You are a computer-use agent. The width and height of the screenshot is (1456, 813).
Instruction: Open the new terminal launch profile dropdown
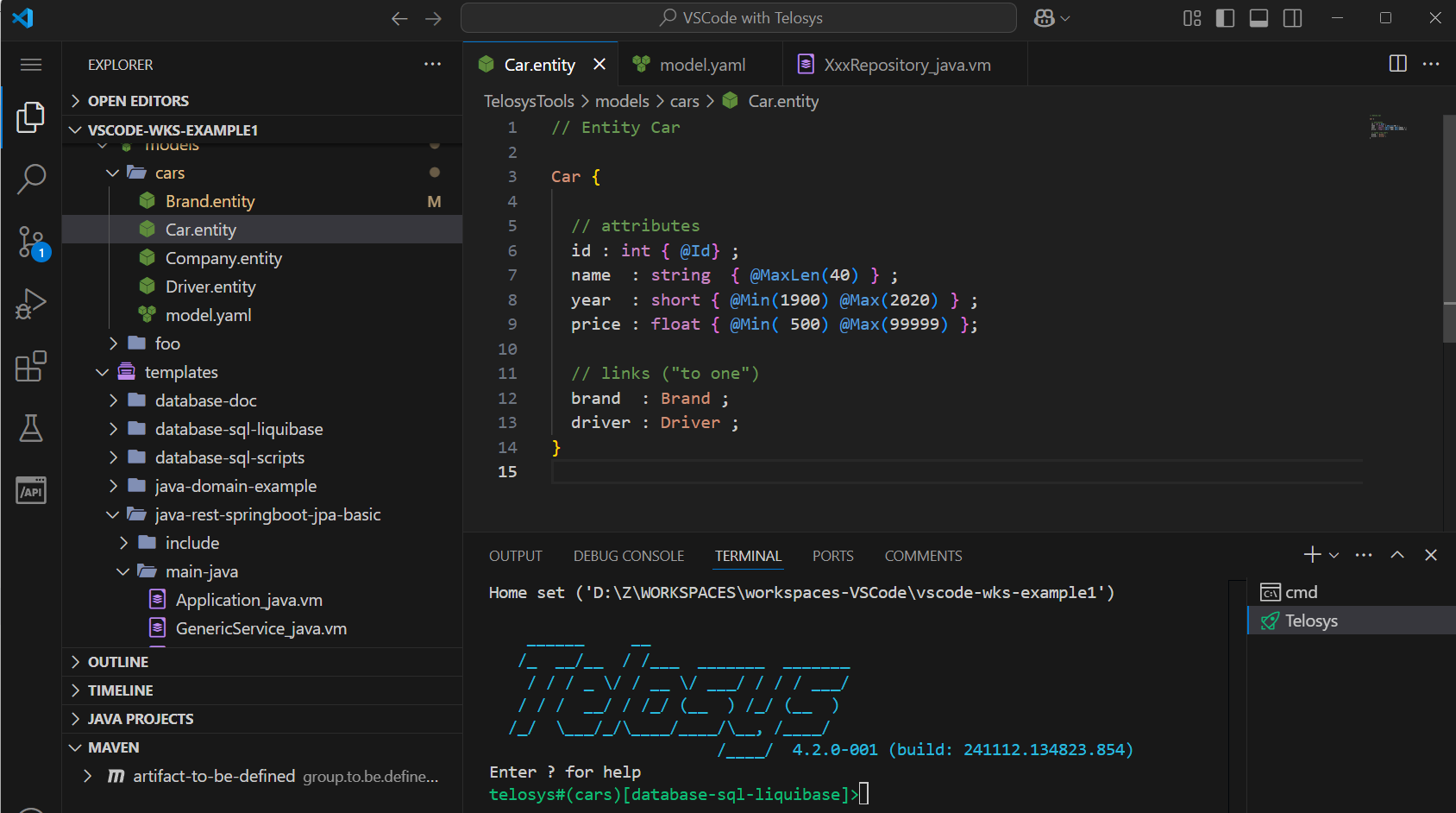1334,556
